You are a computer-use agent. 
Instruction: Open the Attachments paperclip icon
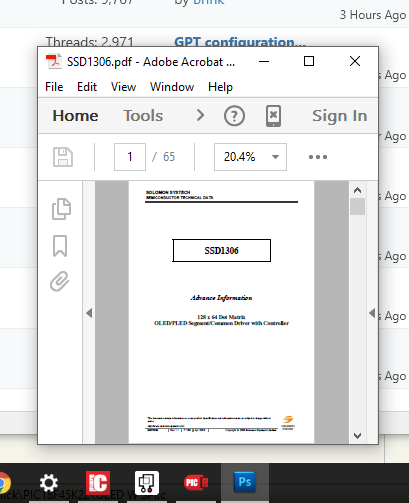tap(60, 281)
